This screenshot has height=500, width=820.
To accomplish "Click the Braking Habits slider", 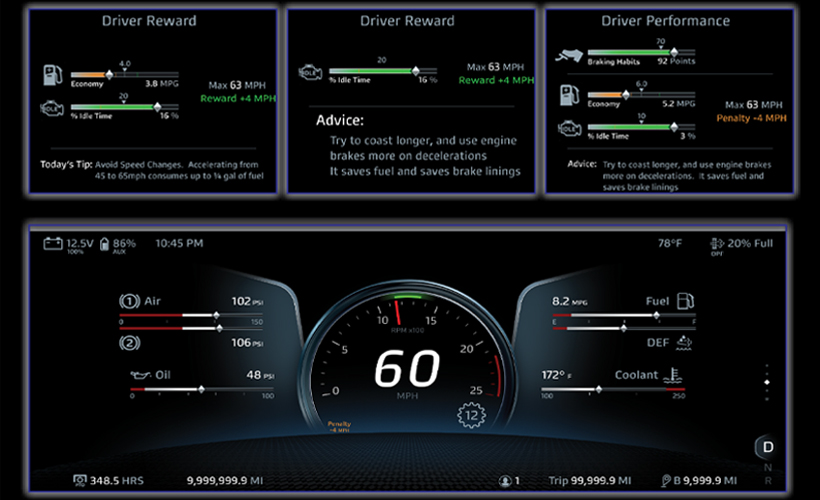I will [642, 52].
